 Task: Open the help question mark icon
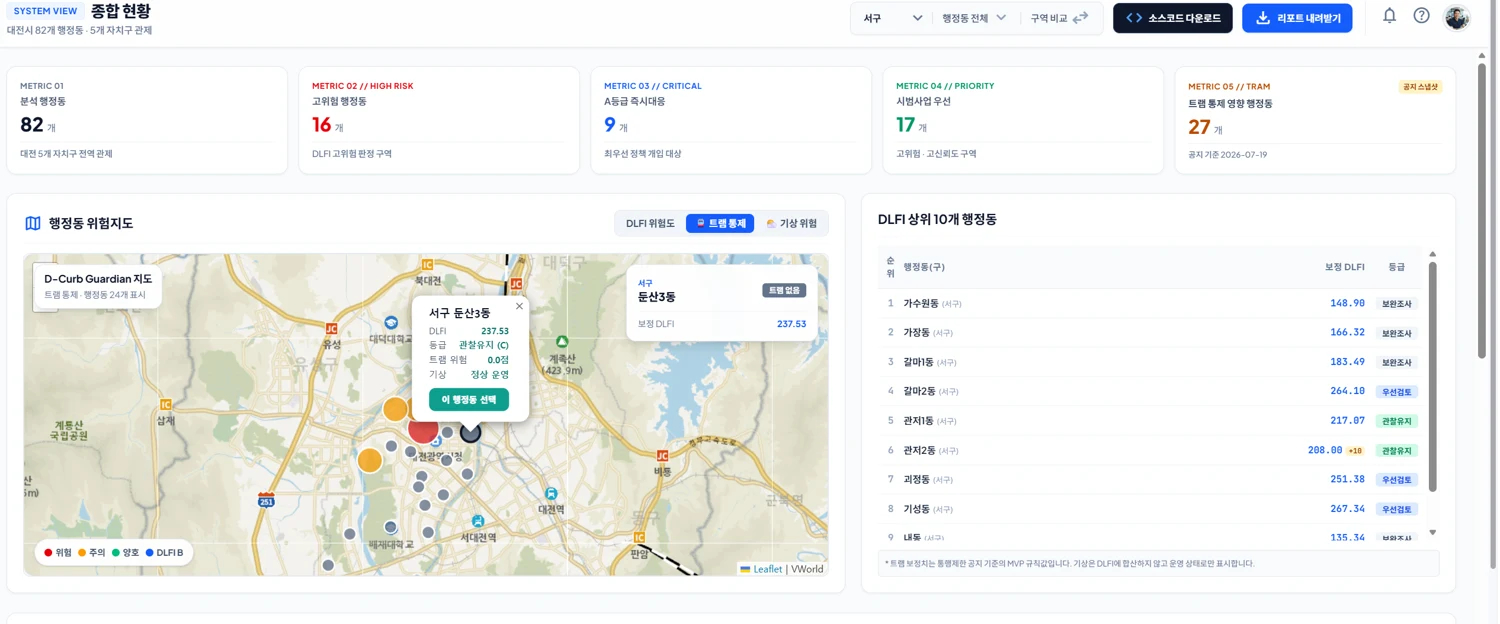coord(1421,16)
